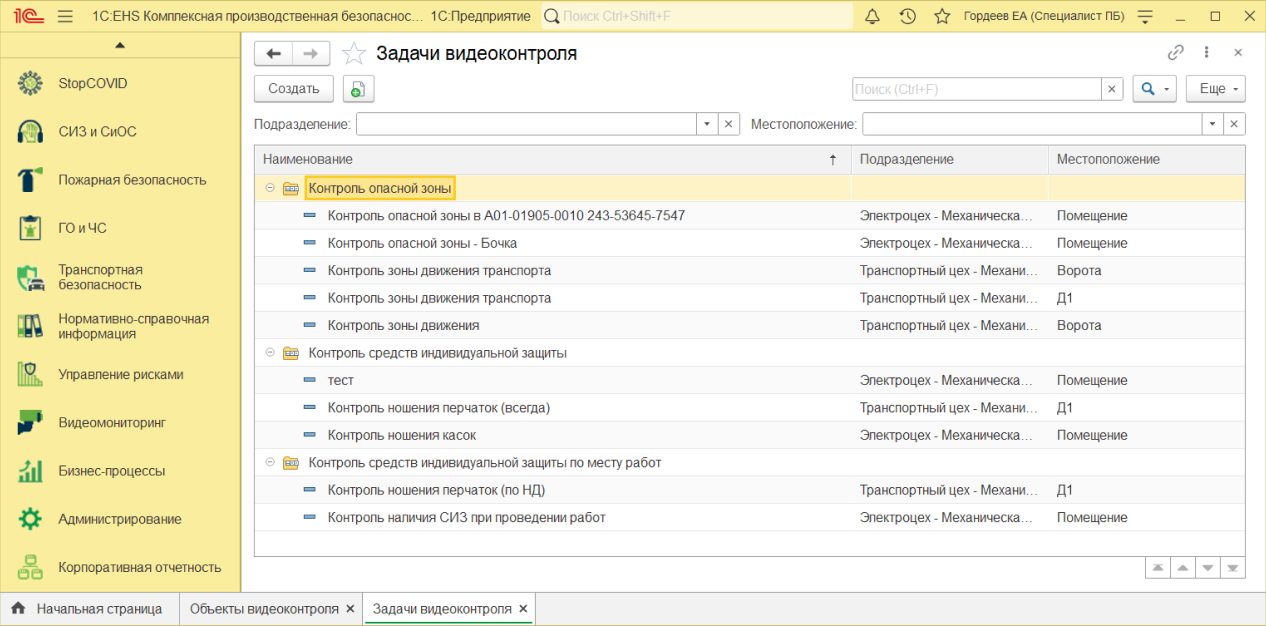
Task: Get link via chain icon
Action: click(x=1176, y=53)
